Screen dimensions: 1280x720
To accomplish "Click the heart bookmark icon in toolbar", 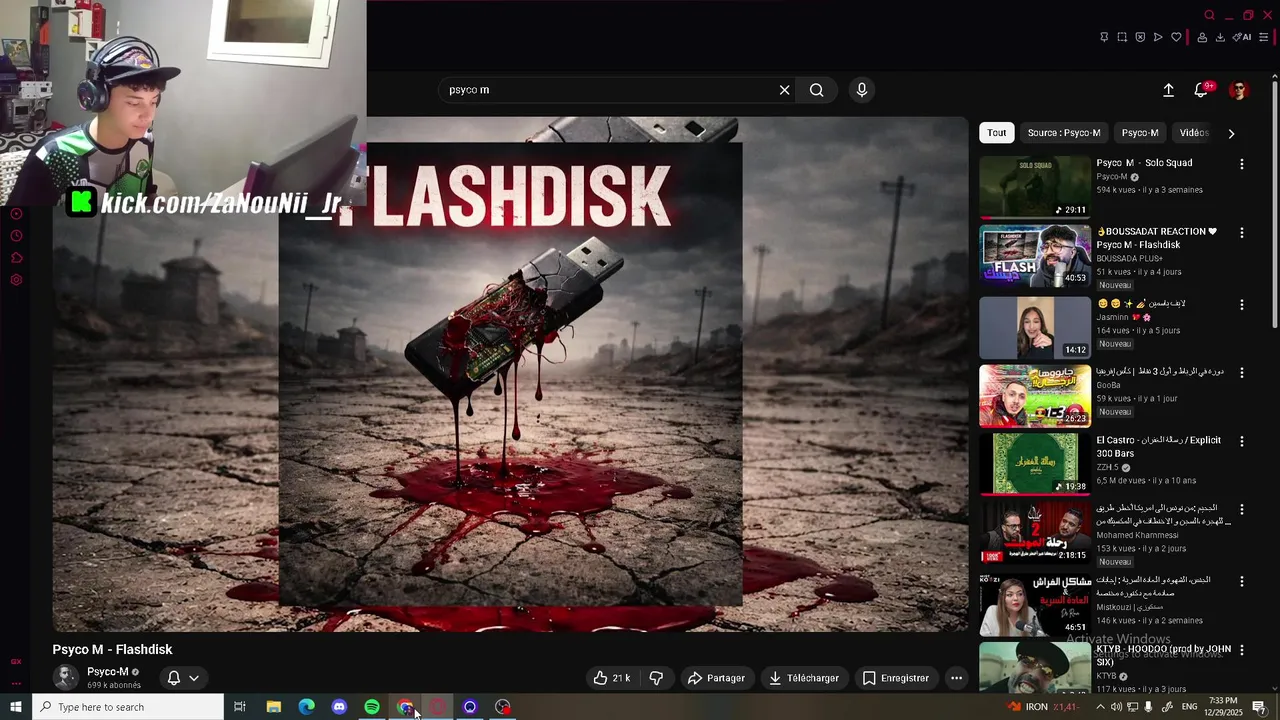I will point(1176,37).
